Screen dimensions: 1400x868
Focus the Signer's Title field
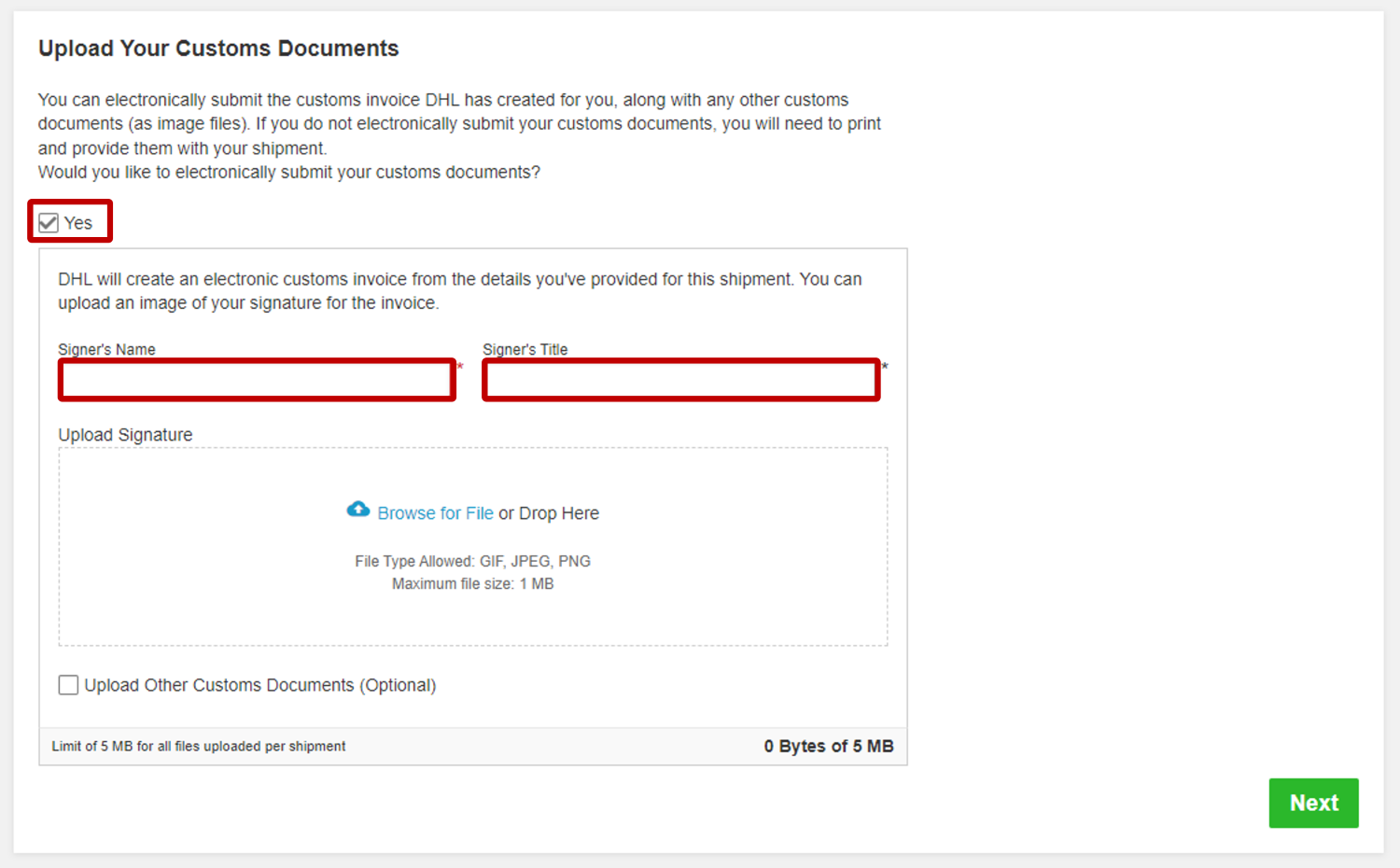tap(680, 380)
